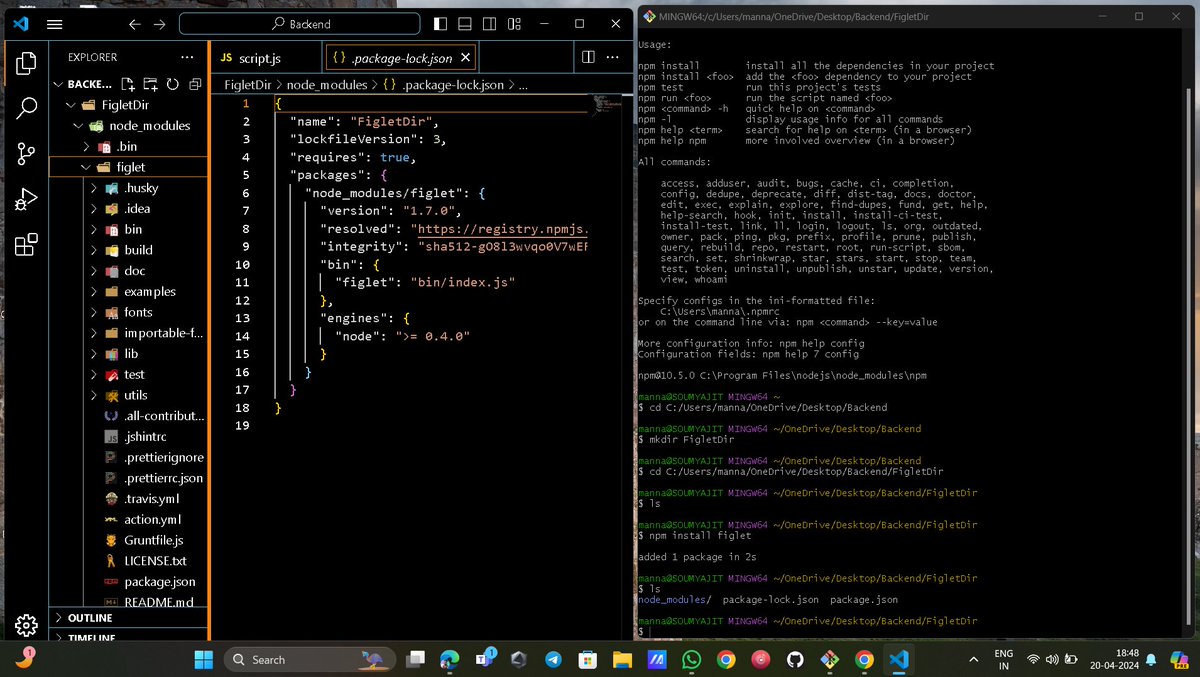Open the Manage gear at bottom of activity bar
1200x677 pixels.
[x=27, y=624]
